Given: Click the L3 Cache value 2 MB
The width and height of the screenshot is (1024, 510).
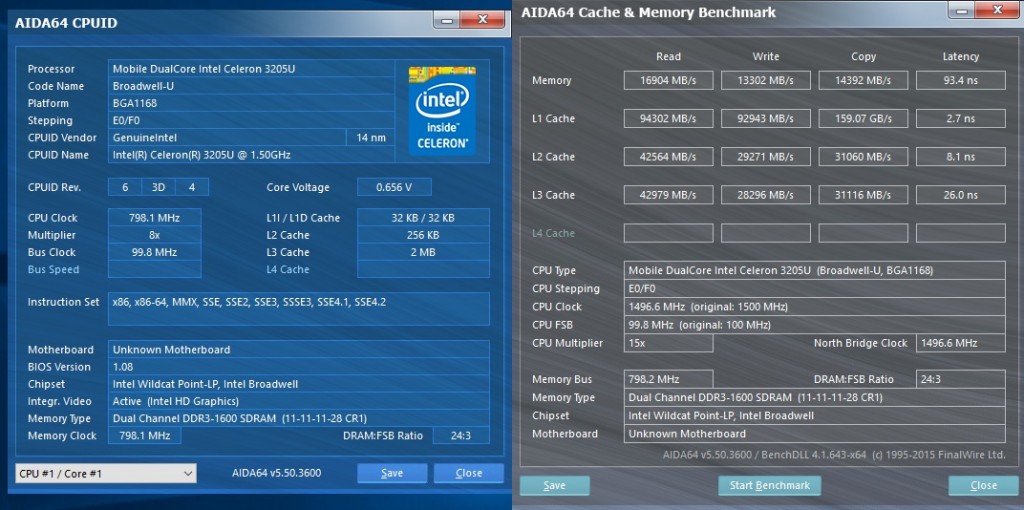Looking at the screenshot, I should tap(423, 252).
